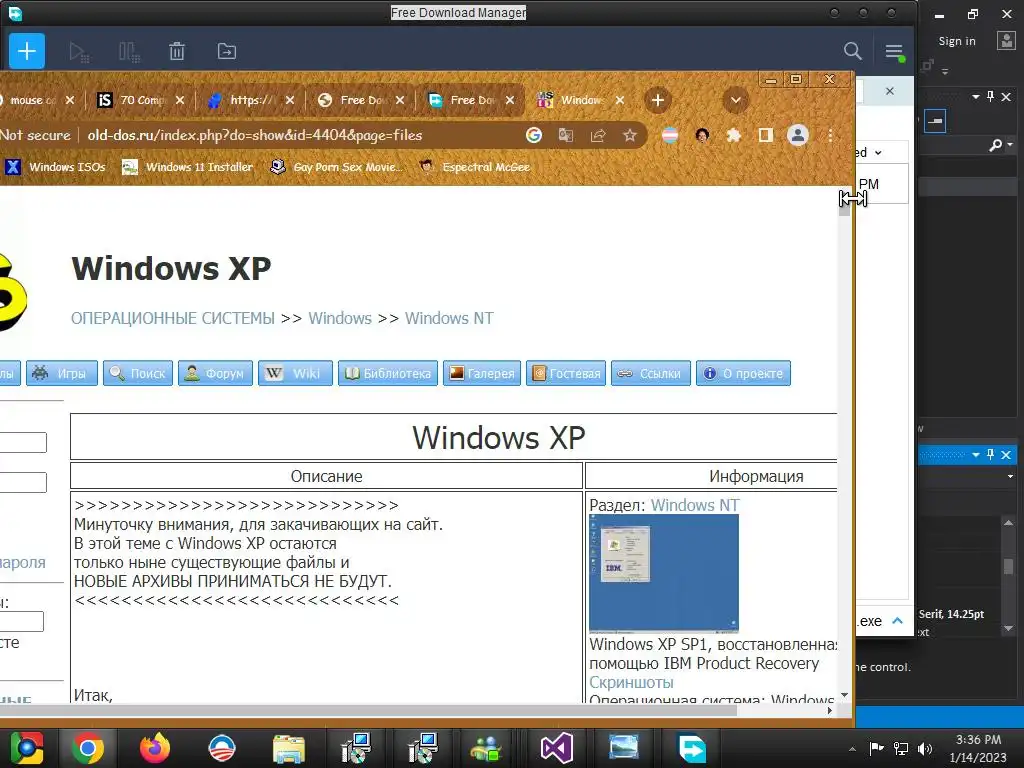Screen dimensions: 1024x768
Task: Click the face avatar extension icon
Action: (702, 135)
